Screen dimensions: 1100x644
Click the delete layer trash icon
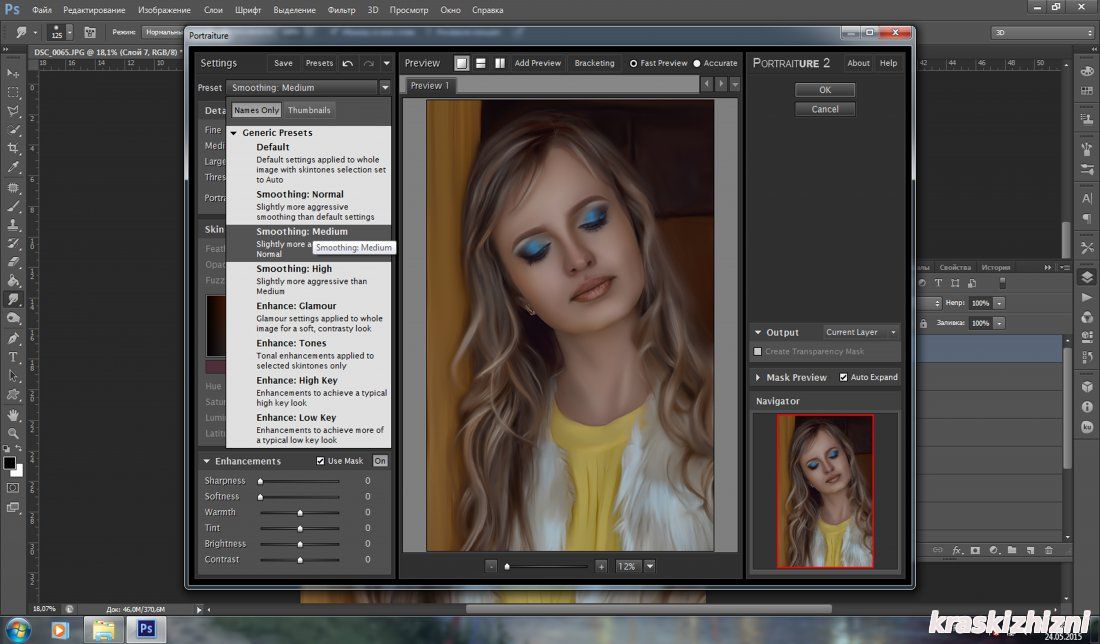tap(1049, 551)
